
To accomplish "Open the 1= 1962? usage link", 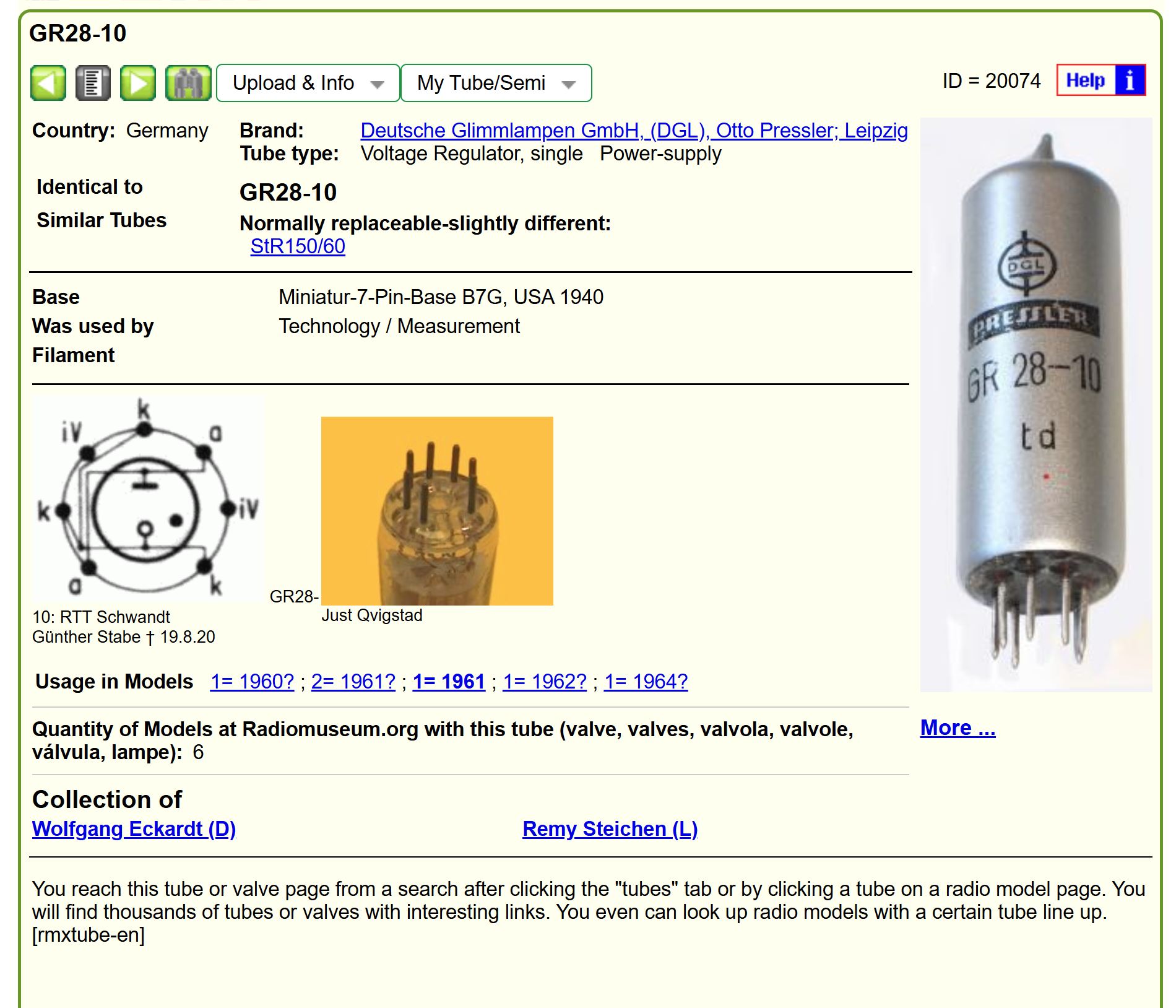I will [544, 682].
